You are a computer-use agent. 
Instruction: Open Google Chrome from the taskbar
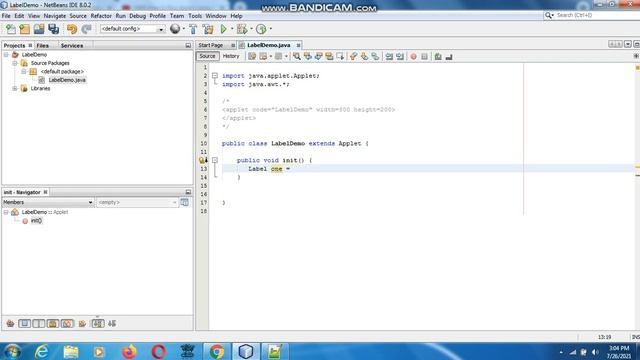(217, 351)
